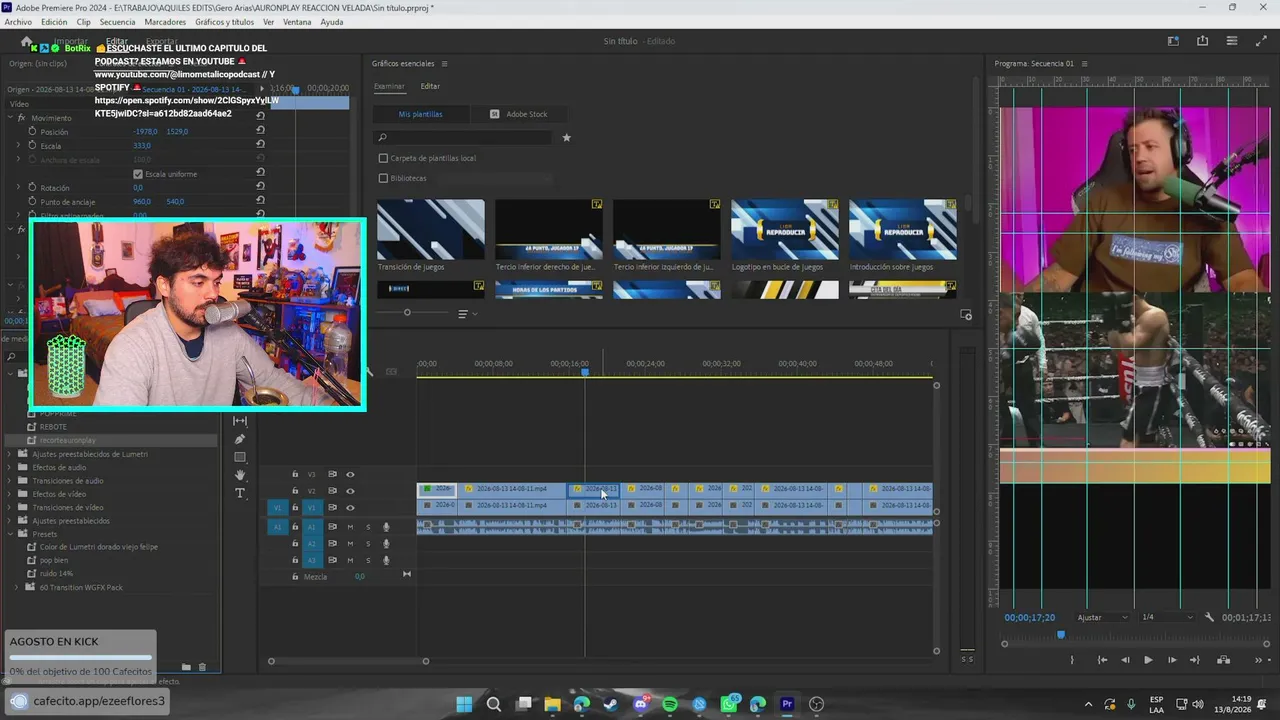Open Premiere Pro from the taskbar
Screen dimensions: 1280x720
click(787, 704)
